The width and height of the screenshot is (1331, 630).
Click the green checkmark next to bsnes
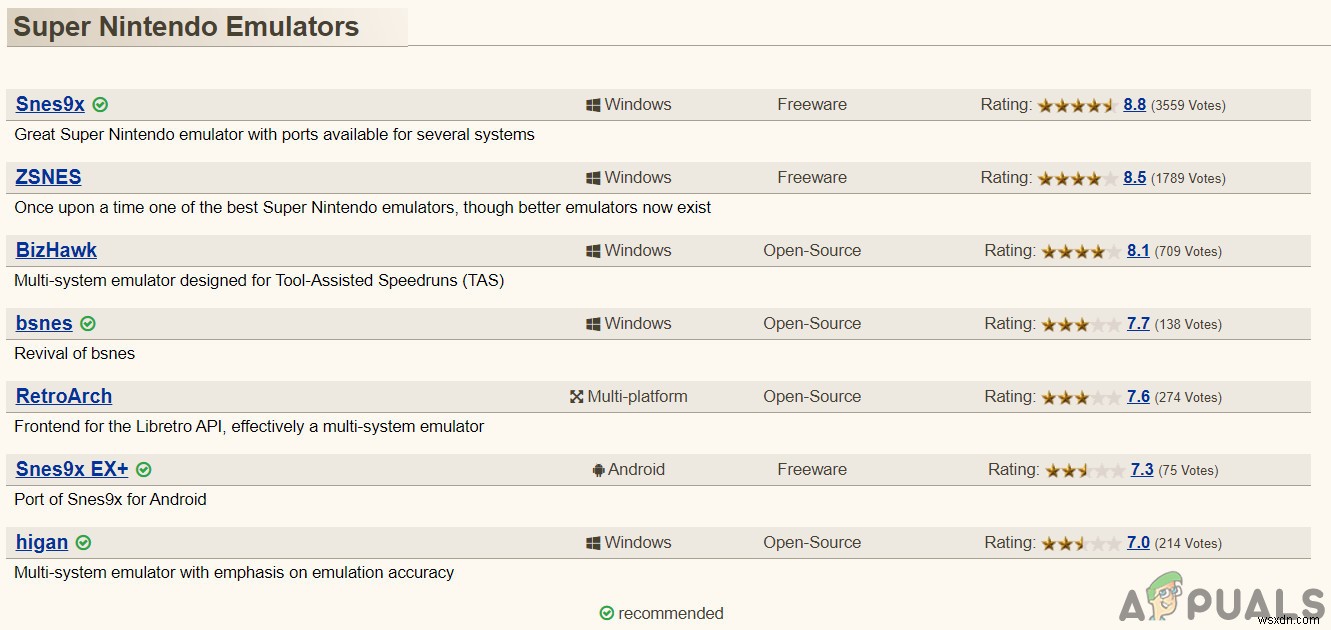[88, 324]
